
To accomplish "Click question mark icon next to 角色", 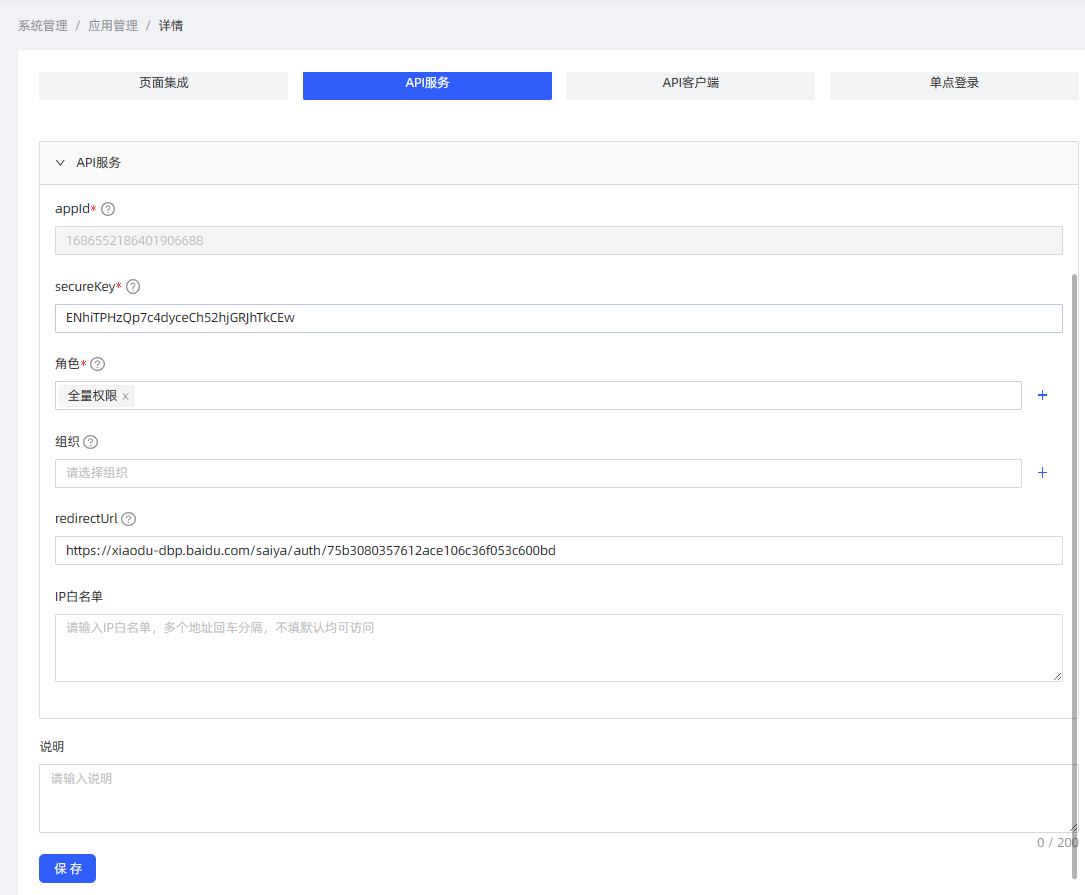I will point(98,364).
